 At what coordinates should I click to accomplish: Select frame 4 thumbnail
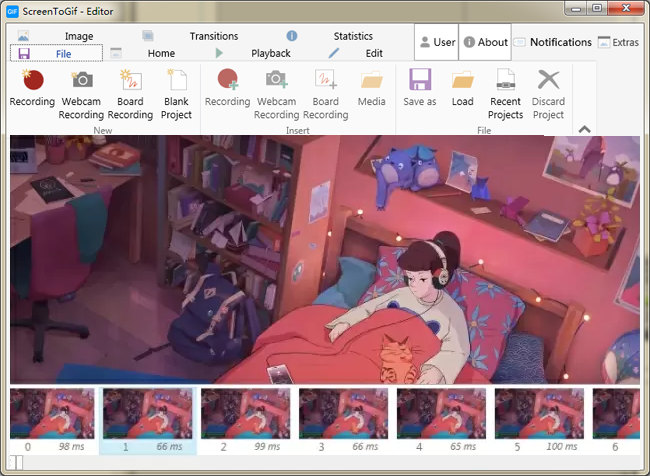(x=441, y=413)
